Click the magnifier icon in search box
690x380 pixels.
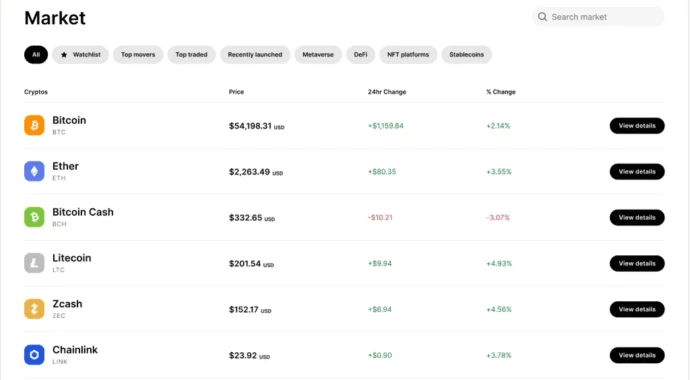pos(543,17)
